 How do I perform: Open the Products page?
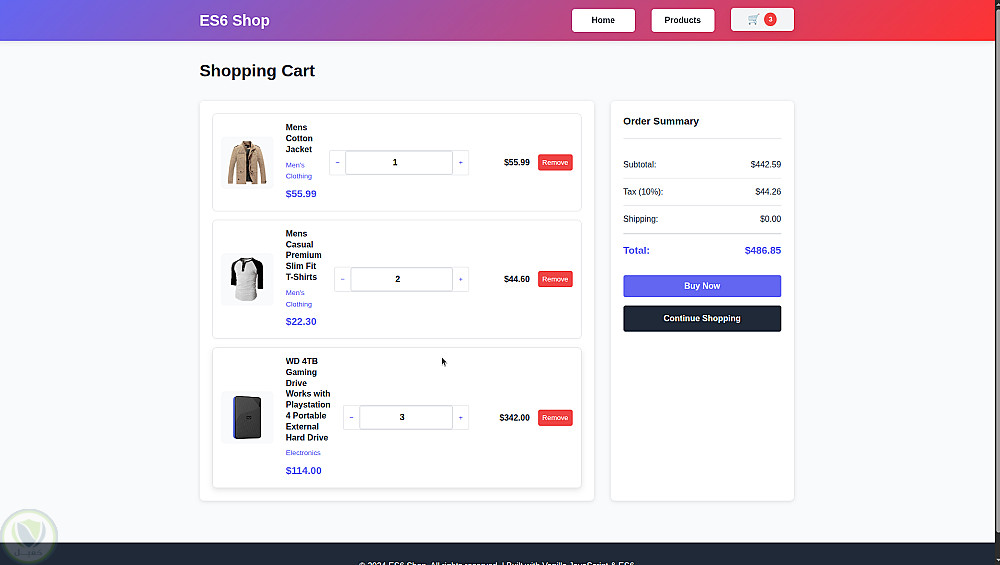[682, 20]
